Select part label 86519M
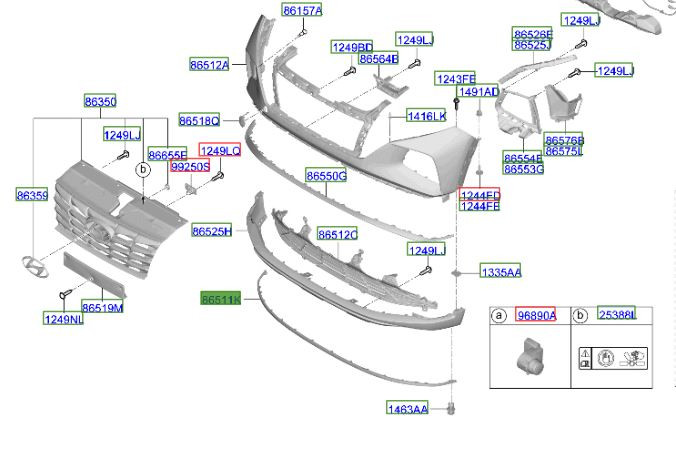 [102, 308]
